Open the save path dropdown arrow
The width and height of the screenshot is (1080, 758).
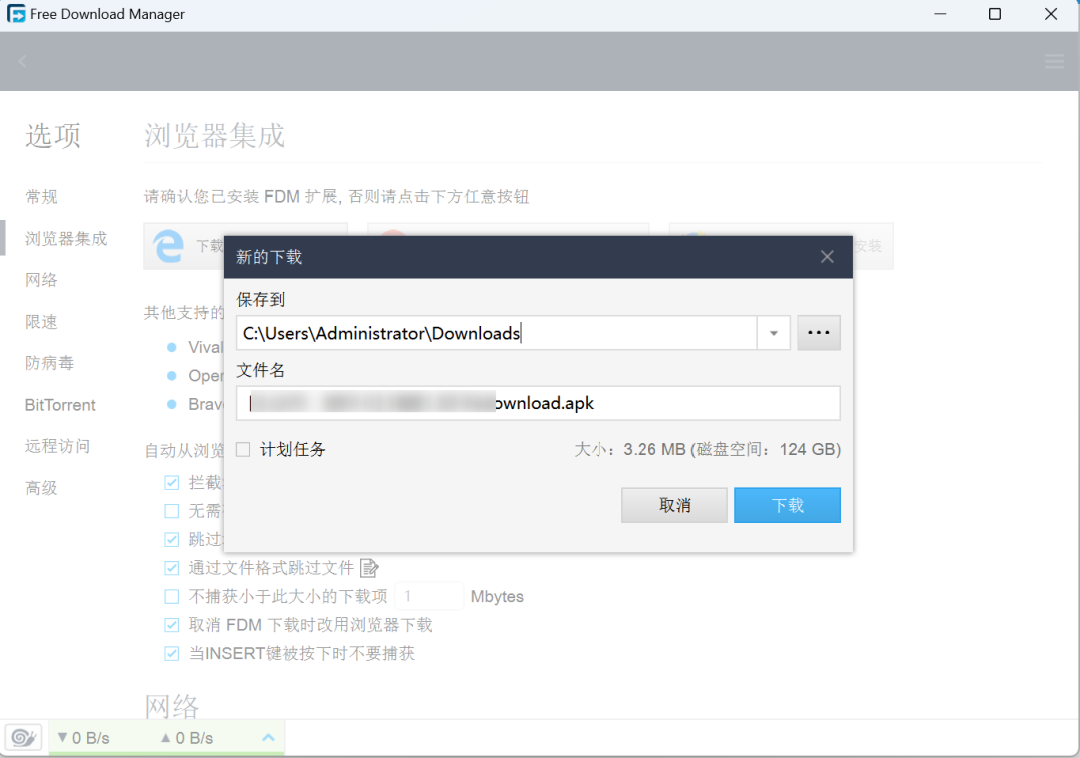point(774,332)
